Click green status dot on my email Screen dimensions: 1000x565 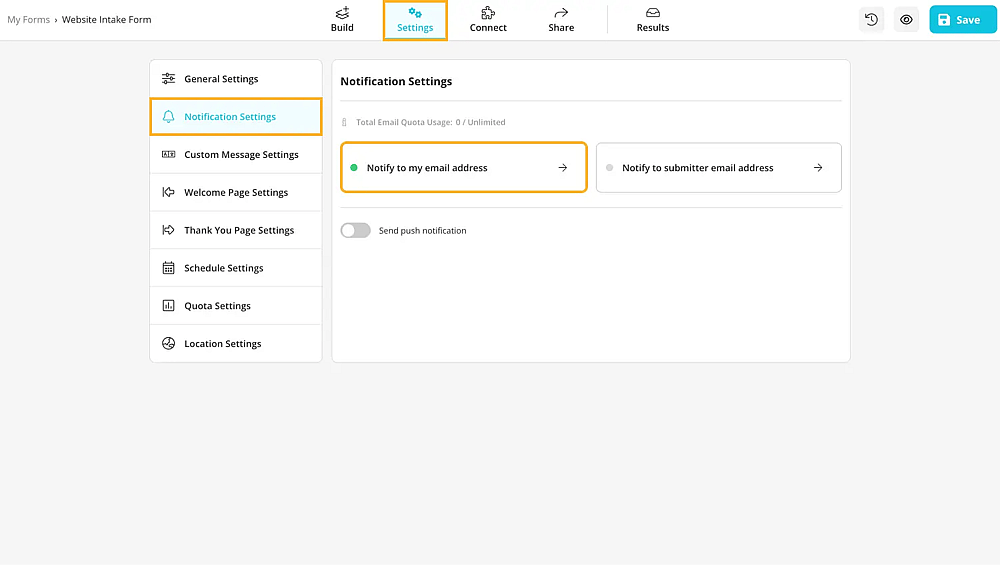tap(354, 168)
